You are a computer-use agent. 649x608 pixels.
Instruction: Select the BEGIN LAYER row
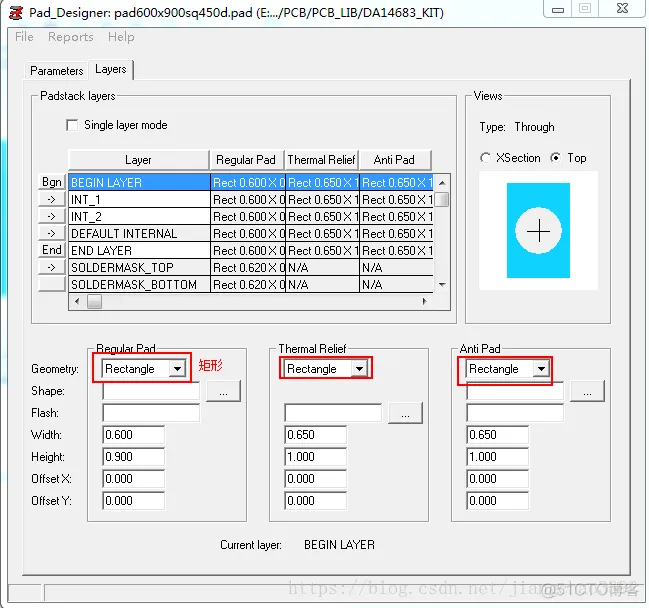[251, 183]
